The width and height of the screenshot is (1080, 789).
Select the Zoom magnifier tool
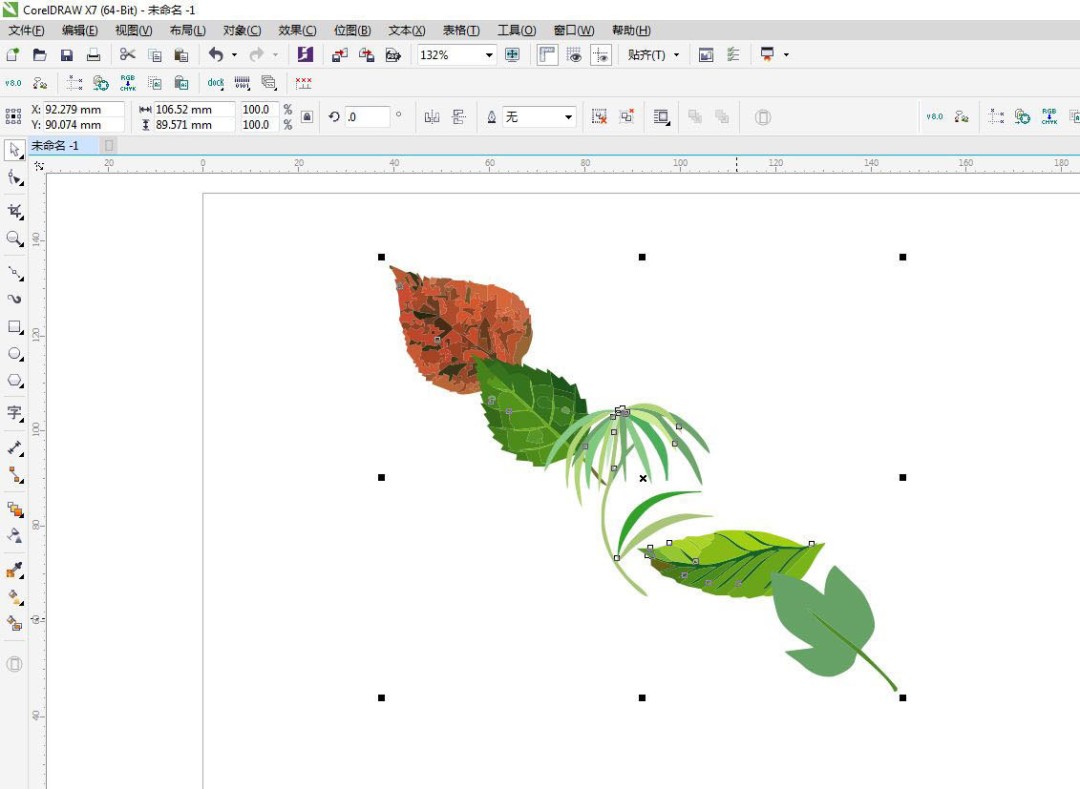[15, 239]
